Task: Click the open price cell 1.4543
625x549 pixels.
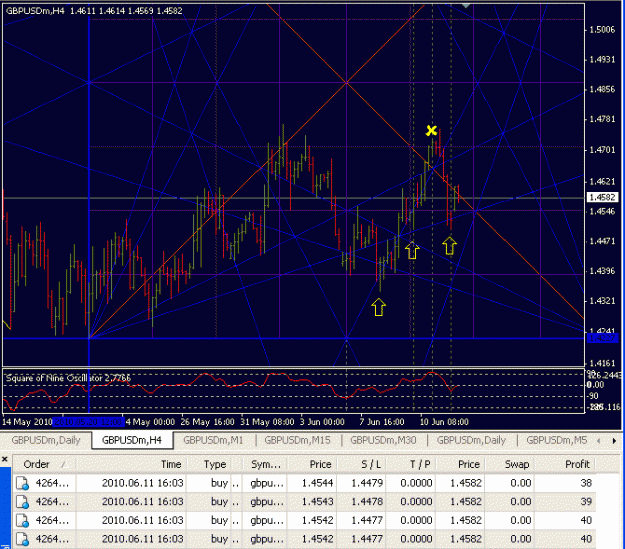Action: coord(317,502)
